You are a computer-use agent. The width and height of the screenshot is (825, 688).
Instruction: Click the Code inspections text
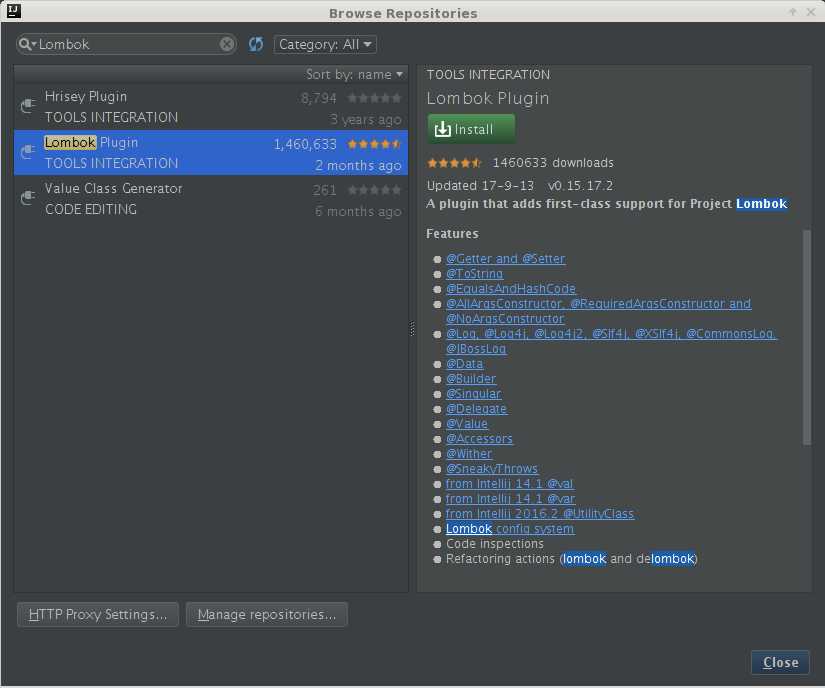pyautogui.click(x=495, y=543)
